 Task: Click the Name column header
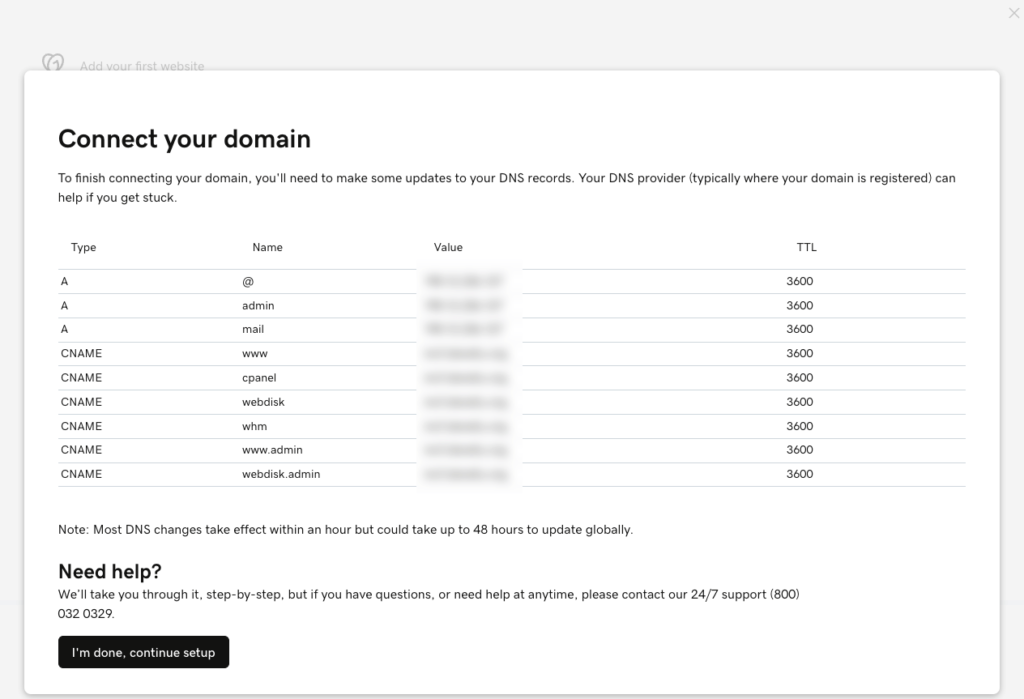click(267, 247)
